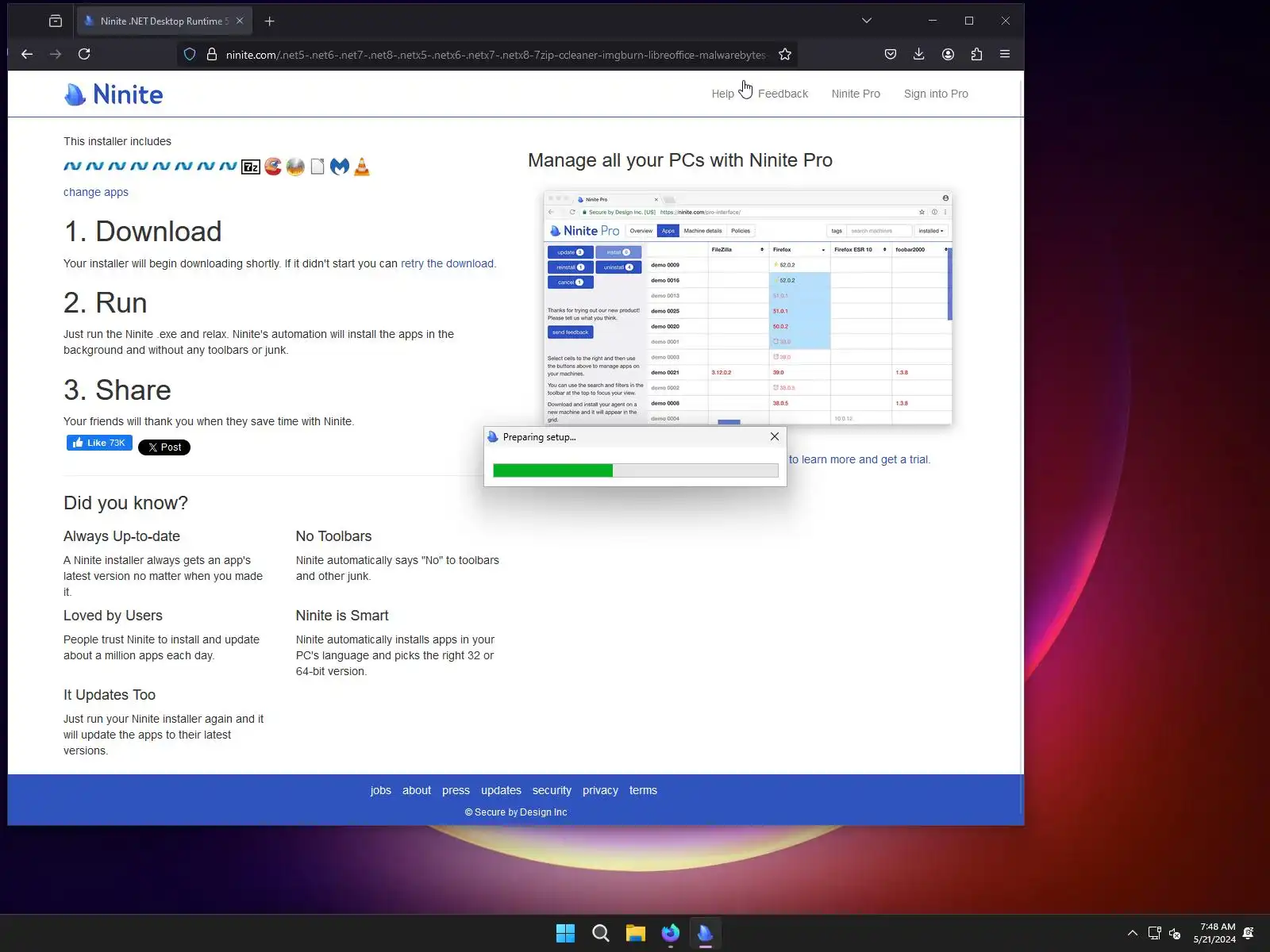Click the X Post button
Screen dimensions: 1270x952
pos(164,447)
